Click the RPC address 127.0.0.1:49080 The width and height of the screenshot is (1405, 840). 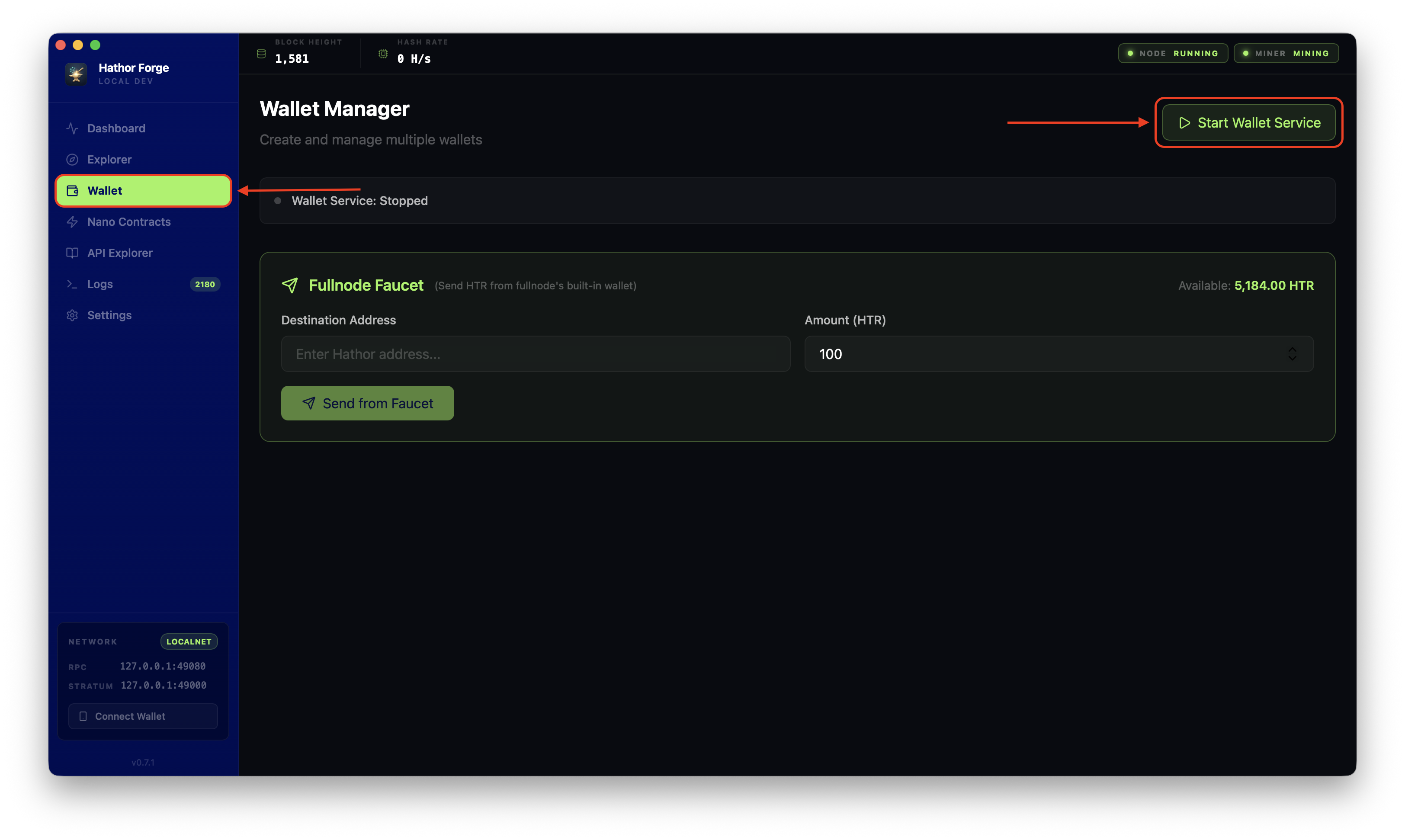(163, 666)
